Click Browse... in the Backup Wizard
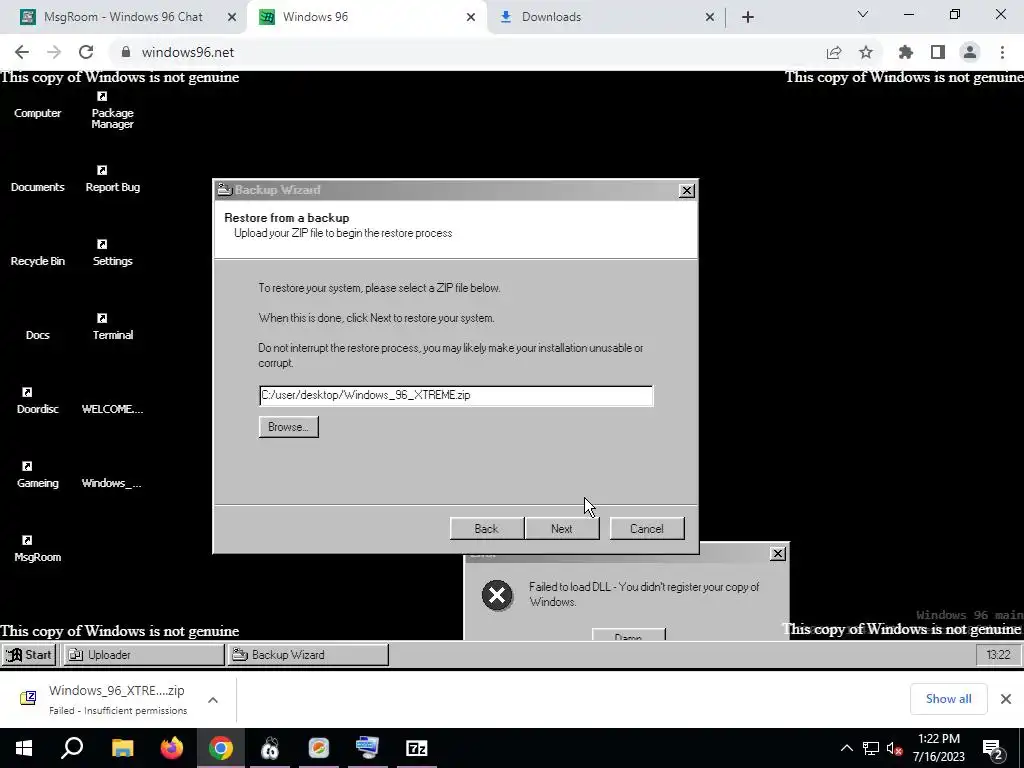1024x768 pixels. (289, 426)
